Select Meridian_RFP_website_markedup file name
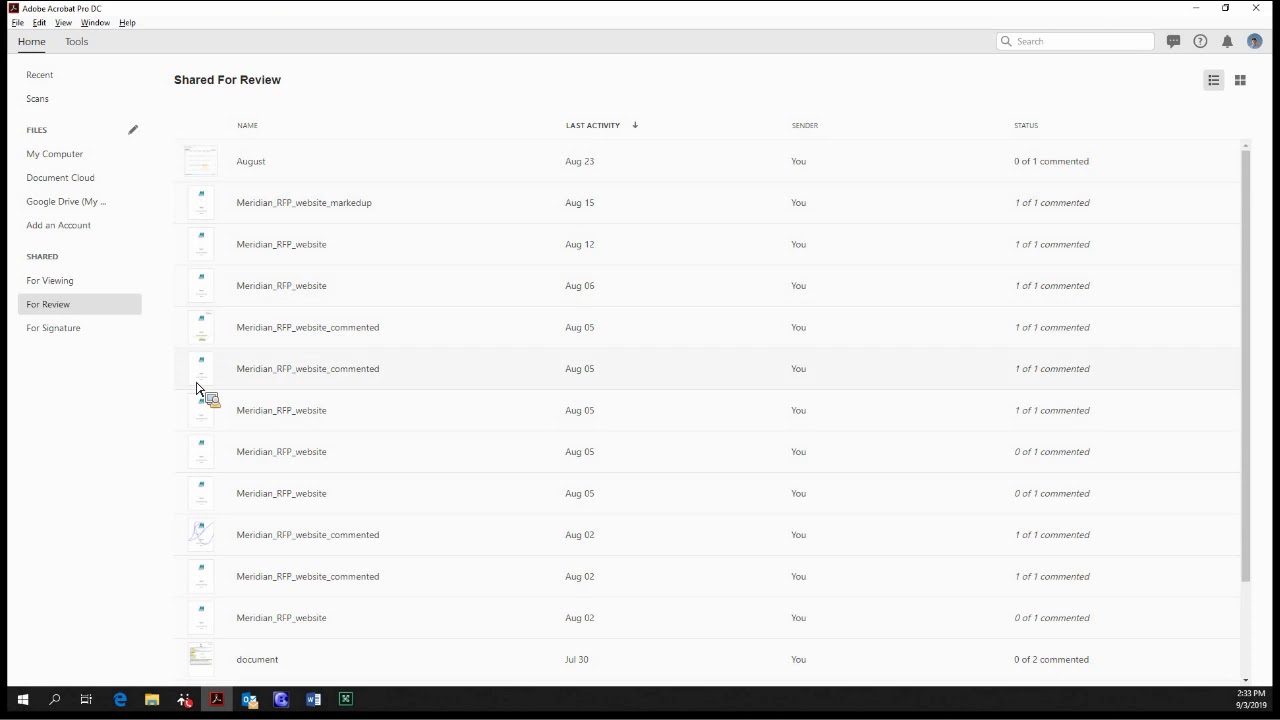Viewport: 1280px width, 720px height. 304,203
